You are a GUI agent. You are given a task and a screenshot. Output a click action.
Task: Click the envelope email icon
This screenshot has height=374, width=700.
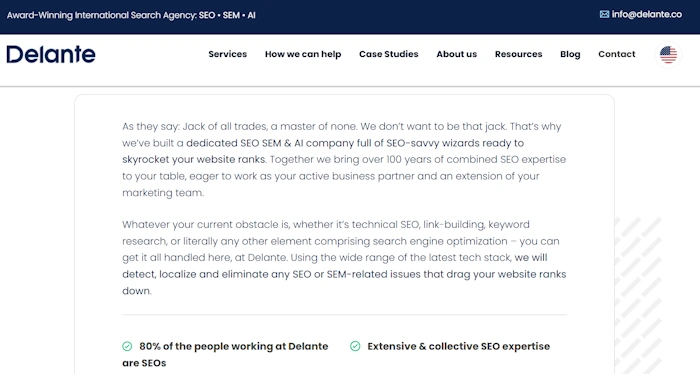604,14
